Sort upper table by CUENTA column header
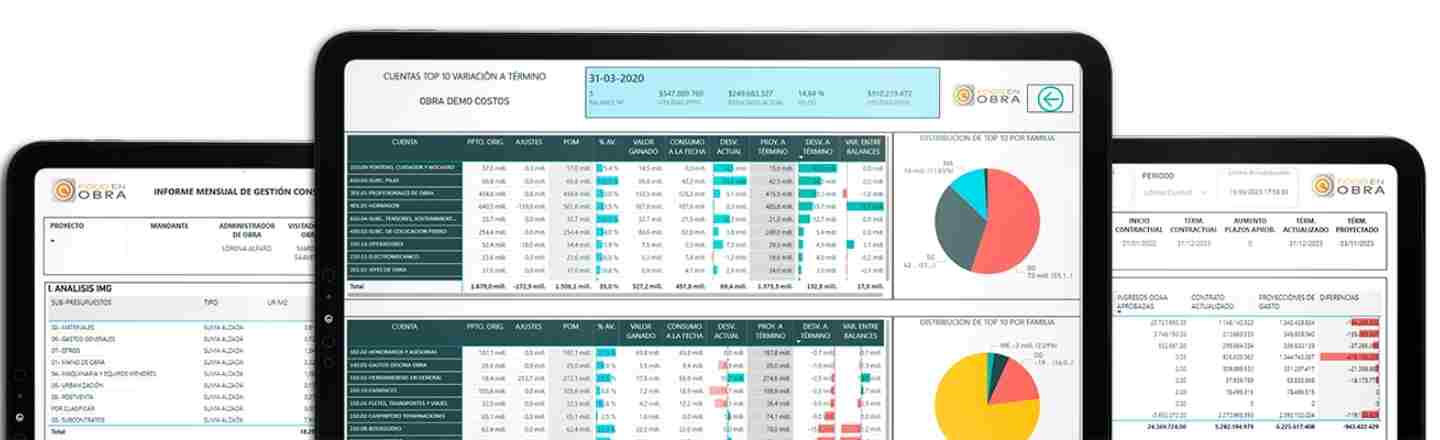 405,143
